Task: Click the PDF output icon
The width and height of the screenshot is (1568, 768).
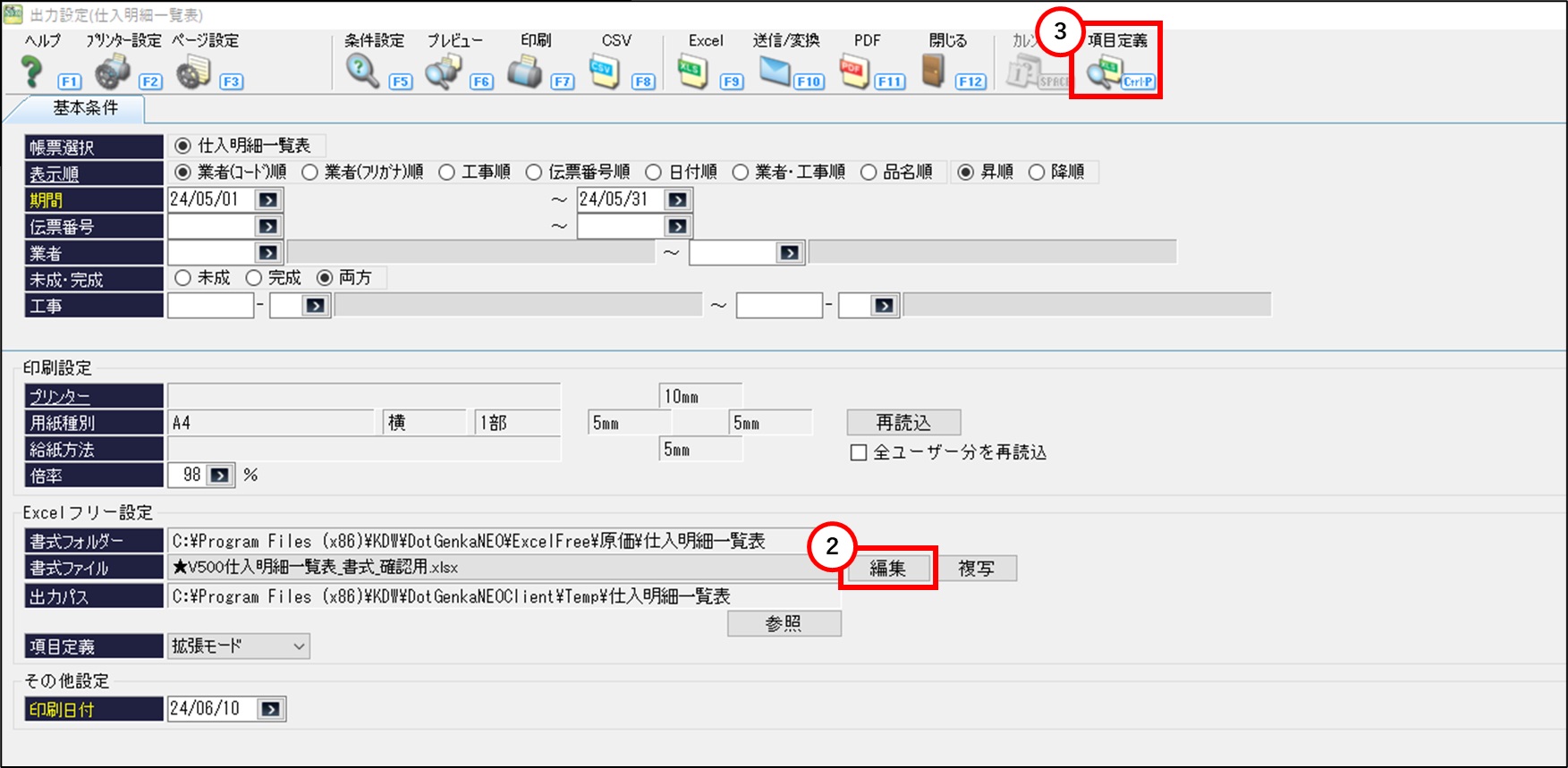Action: click(x=854, y=72)
